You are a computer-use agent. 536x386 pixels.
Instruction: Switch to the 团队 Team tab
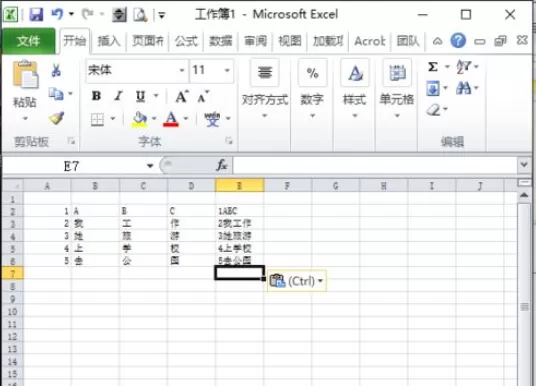[x=407, y=41]
